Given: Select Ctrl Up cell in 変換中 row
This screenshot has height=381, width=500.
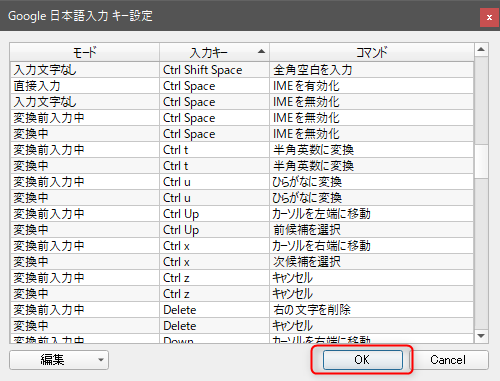Looking at the screenshot, I should click(214, 230).
